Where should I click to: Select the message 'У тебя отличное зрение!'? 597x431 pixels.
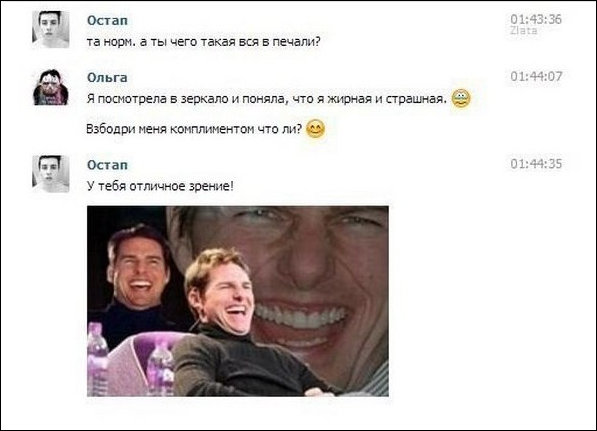tap(160, 187)
